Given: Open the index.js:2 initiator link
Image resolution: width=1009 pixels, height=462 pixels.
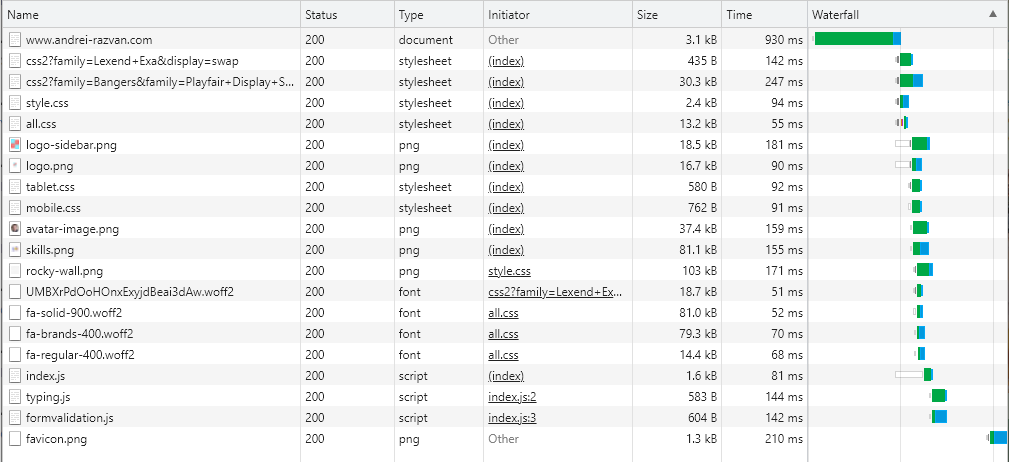Looking at the screenshot, I should point(512,397).
